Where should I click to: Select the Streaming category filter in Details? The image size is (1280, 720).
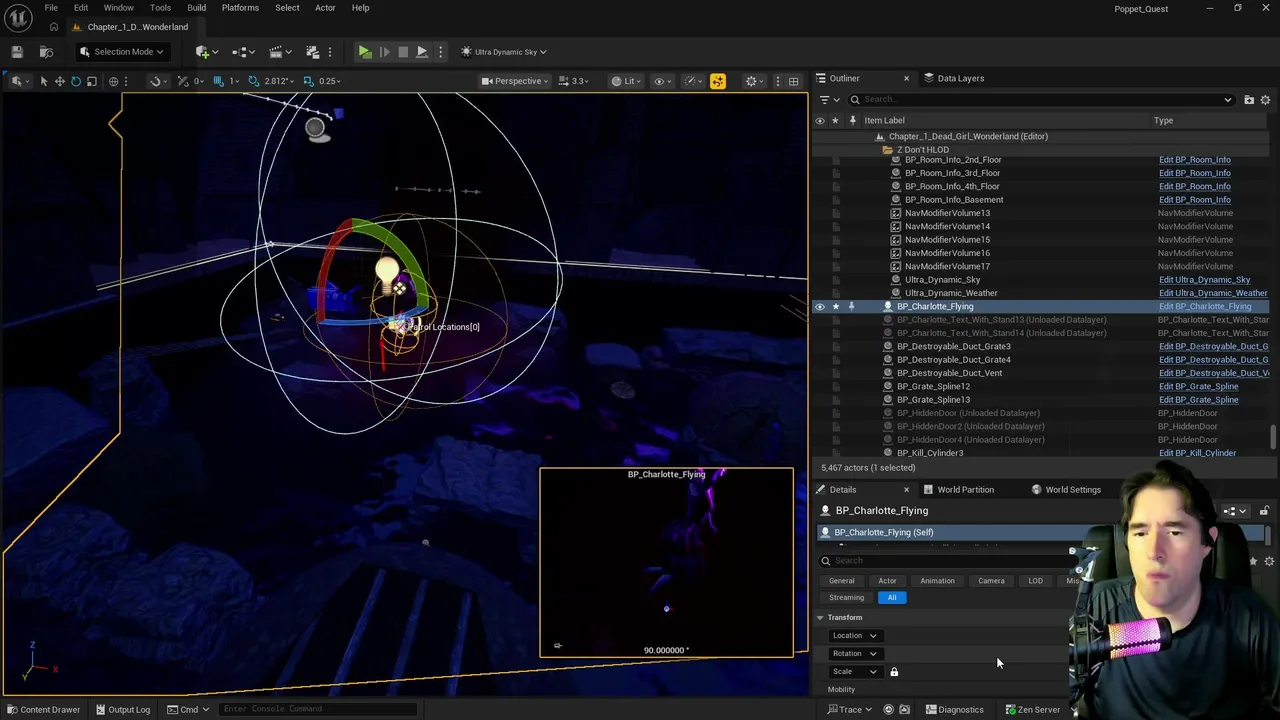click(x=846, y=598)
